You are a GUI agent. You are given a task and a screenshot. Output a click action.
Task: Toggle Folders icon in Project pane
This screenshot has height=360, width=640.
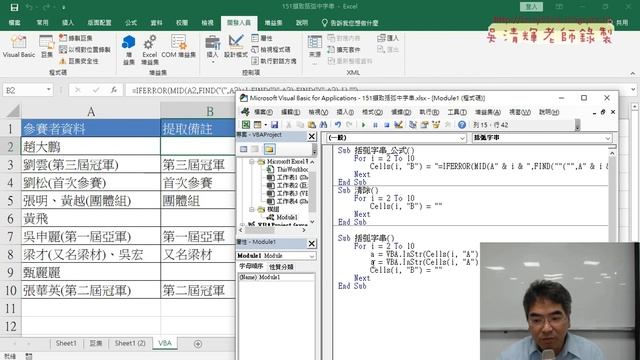(269, 149)
